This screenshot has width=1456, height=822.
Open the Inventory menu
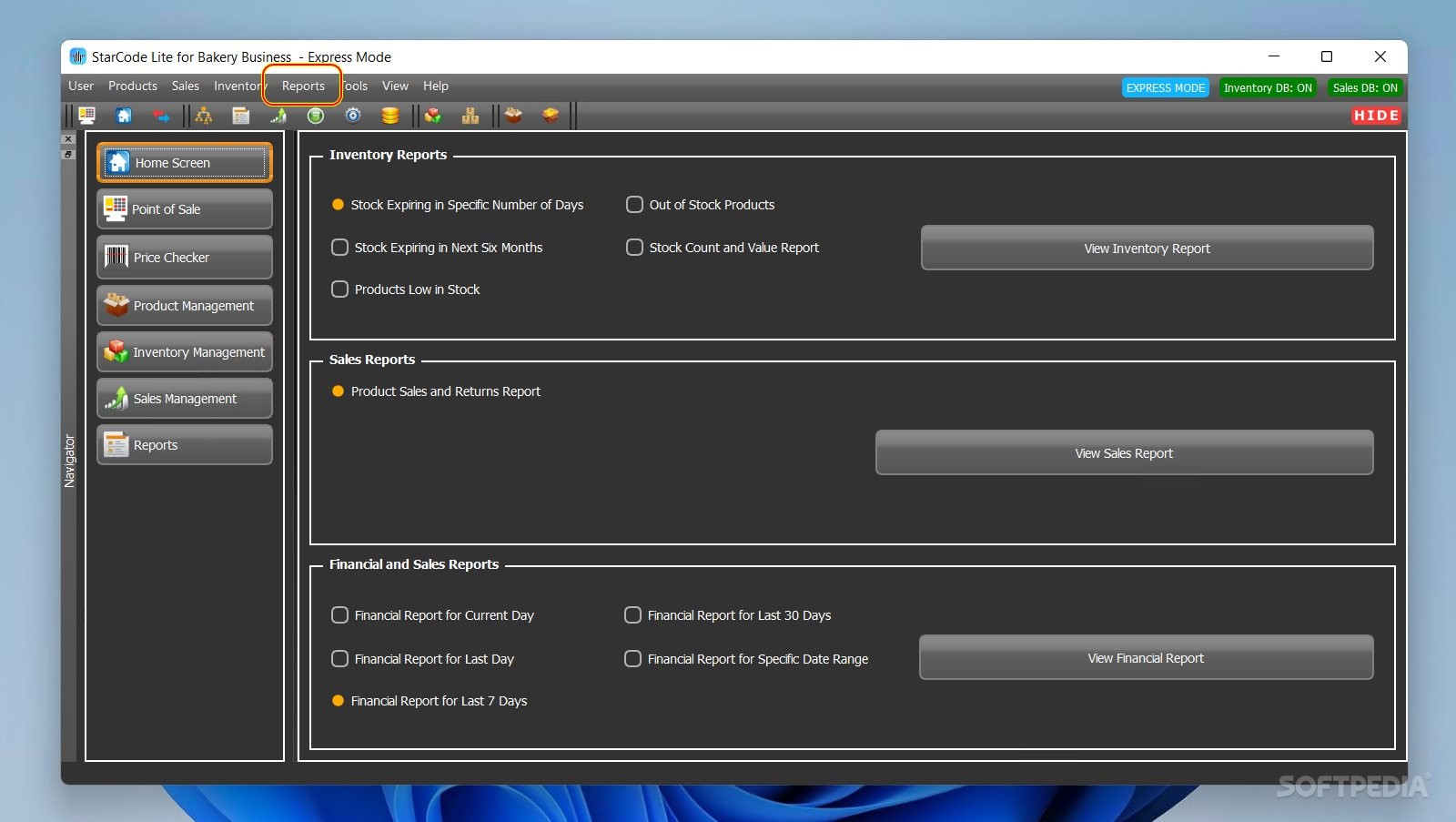tap(238, 86)
